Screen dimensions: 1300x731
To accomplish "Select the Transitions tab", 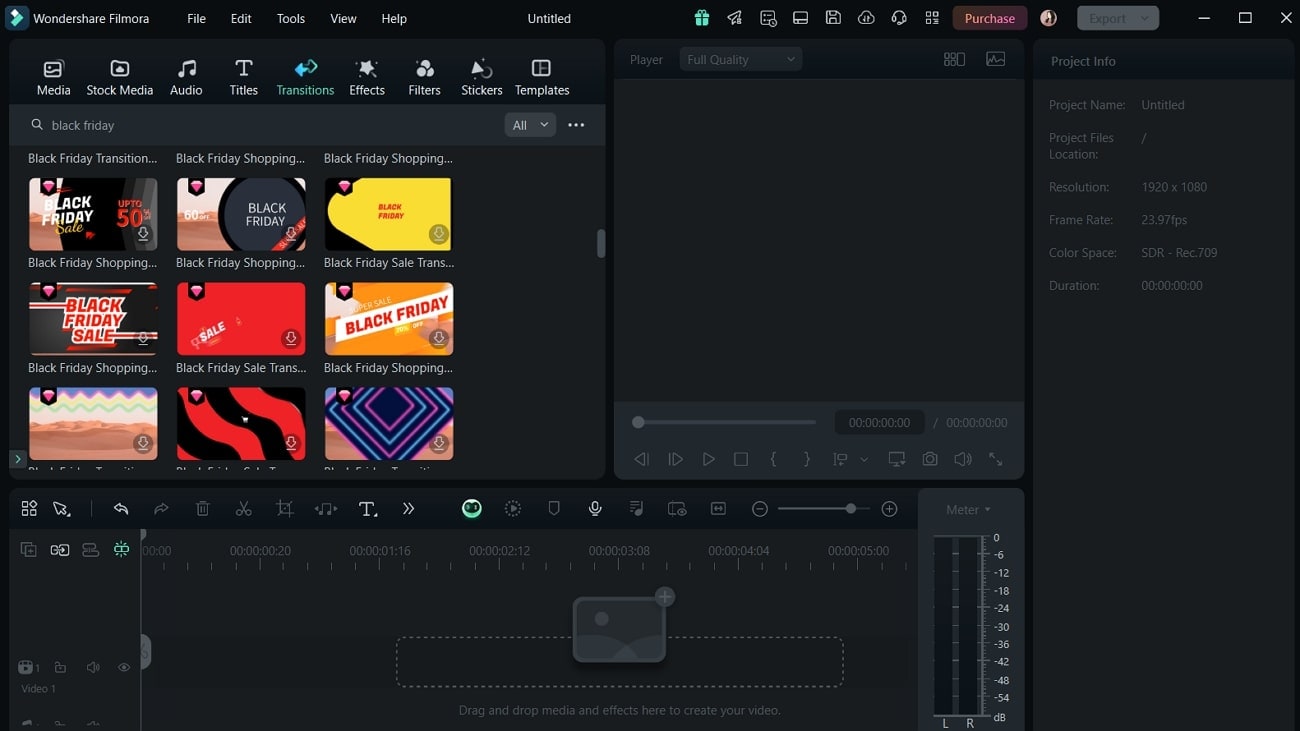I will tap(305, 77).
